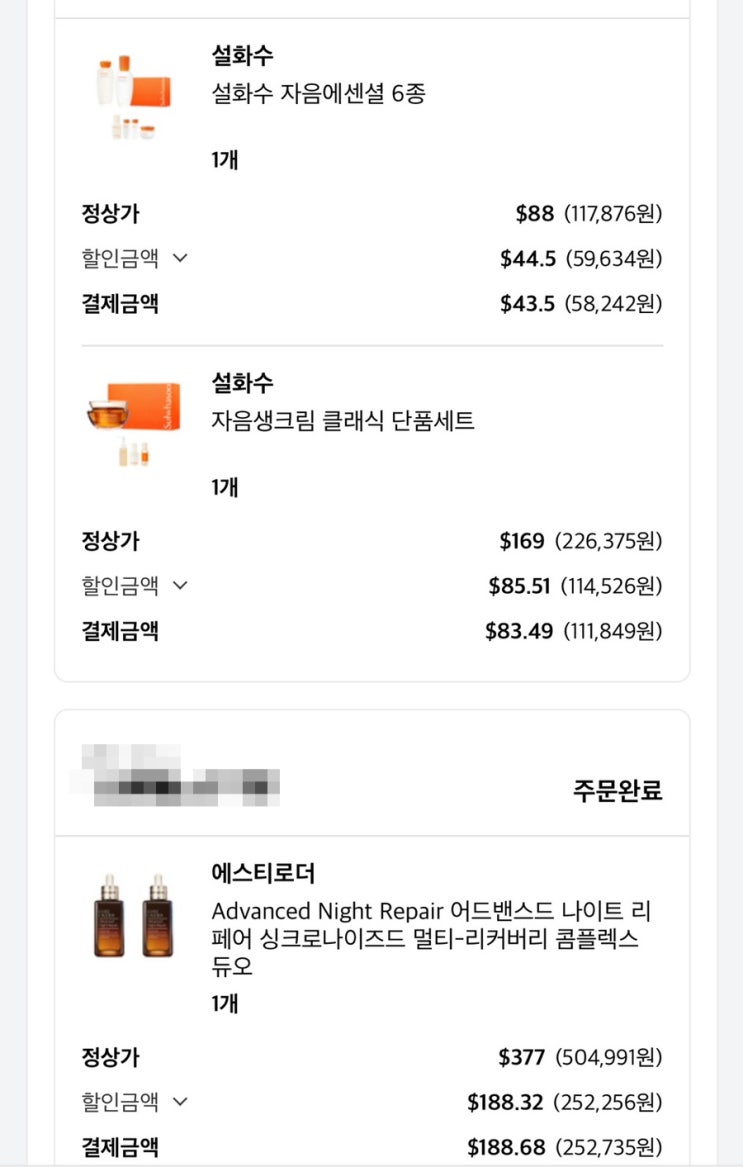Tap 설화수 brand above 자음생크림 클래식

[242, 382]
